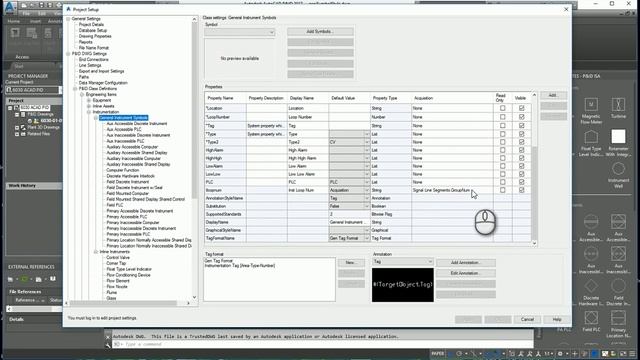Switch to the Start drawing tab
This screenshot has width=640, height=360.
19,66
